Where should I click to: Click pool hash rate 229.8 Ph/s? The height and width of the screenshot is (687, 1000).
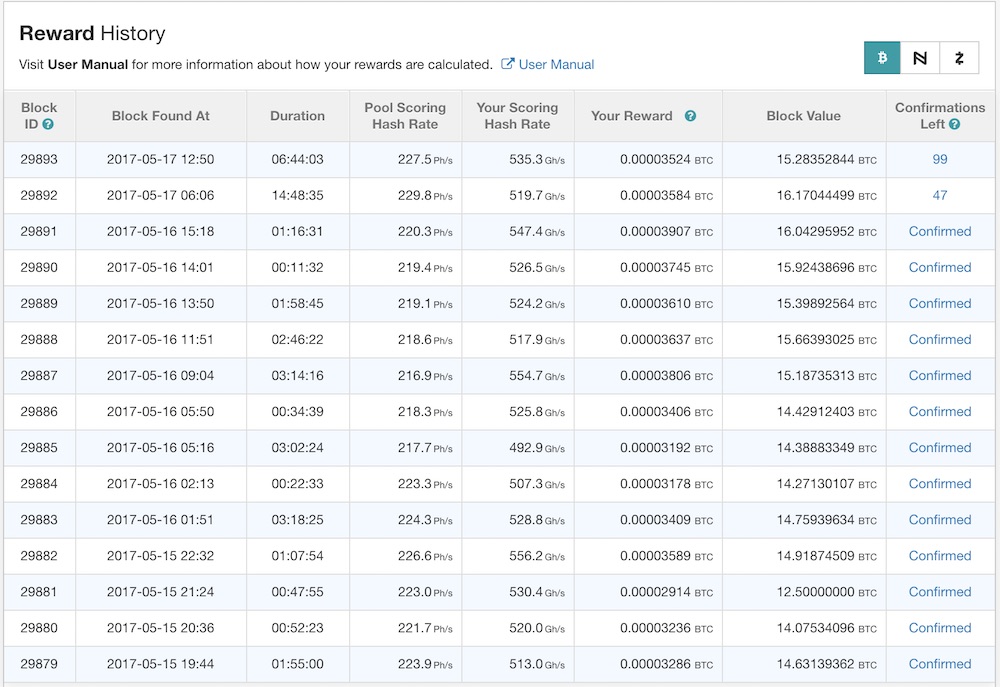click(425, 195)
